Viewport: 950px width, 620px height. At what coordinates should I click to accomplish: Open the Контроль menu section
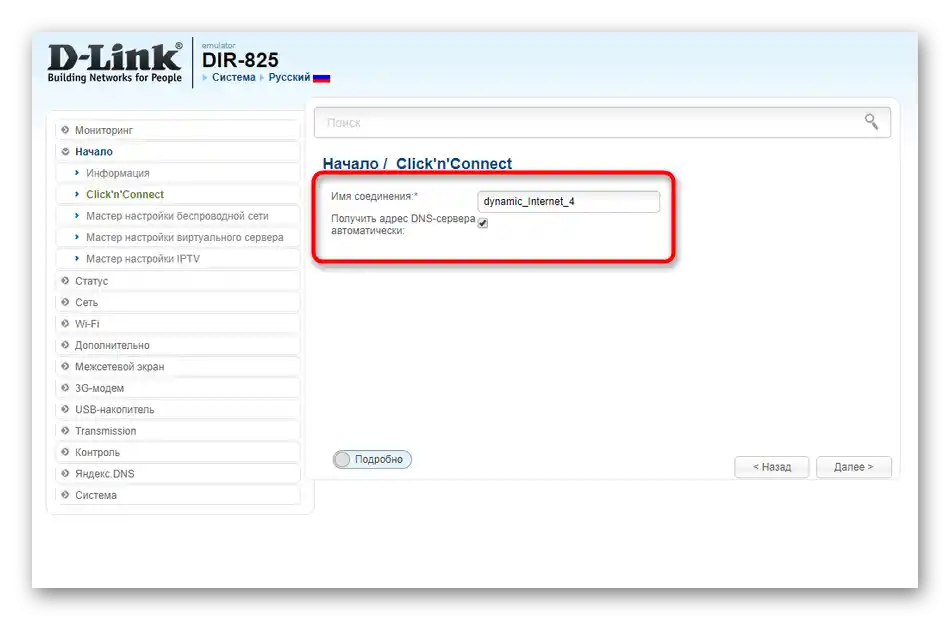coord(178,452)
